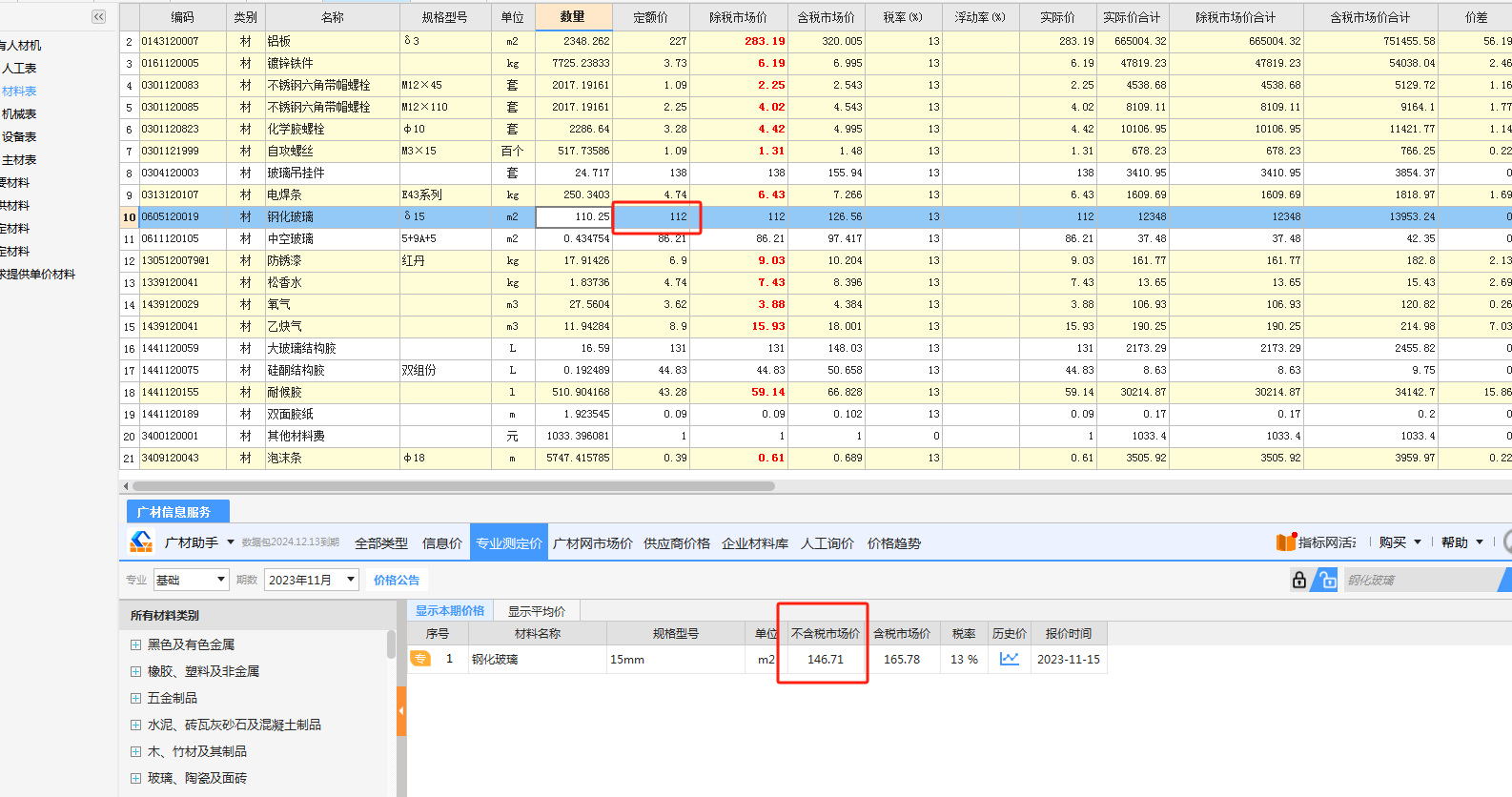
Task: Select the 防锈漆 name cell
Action: [332, 260]
